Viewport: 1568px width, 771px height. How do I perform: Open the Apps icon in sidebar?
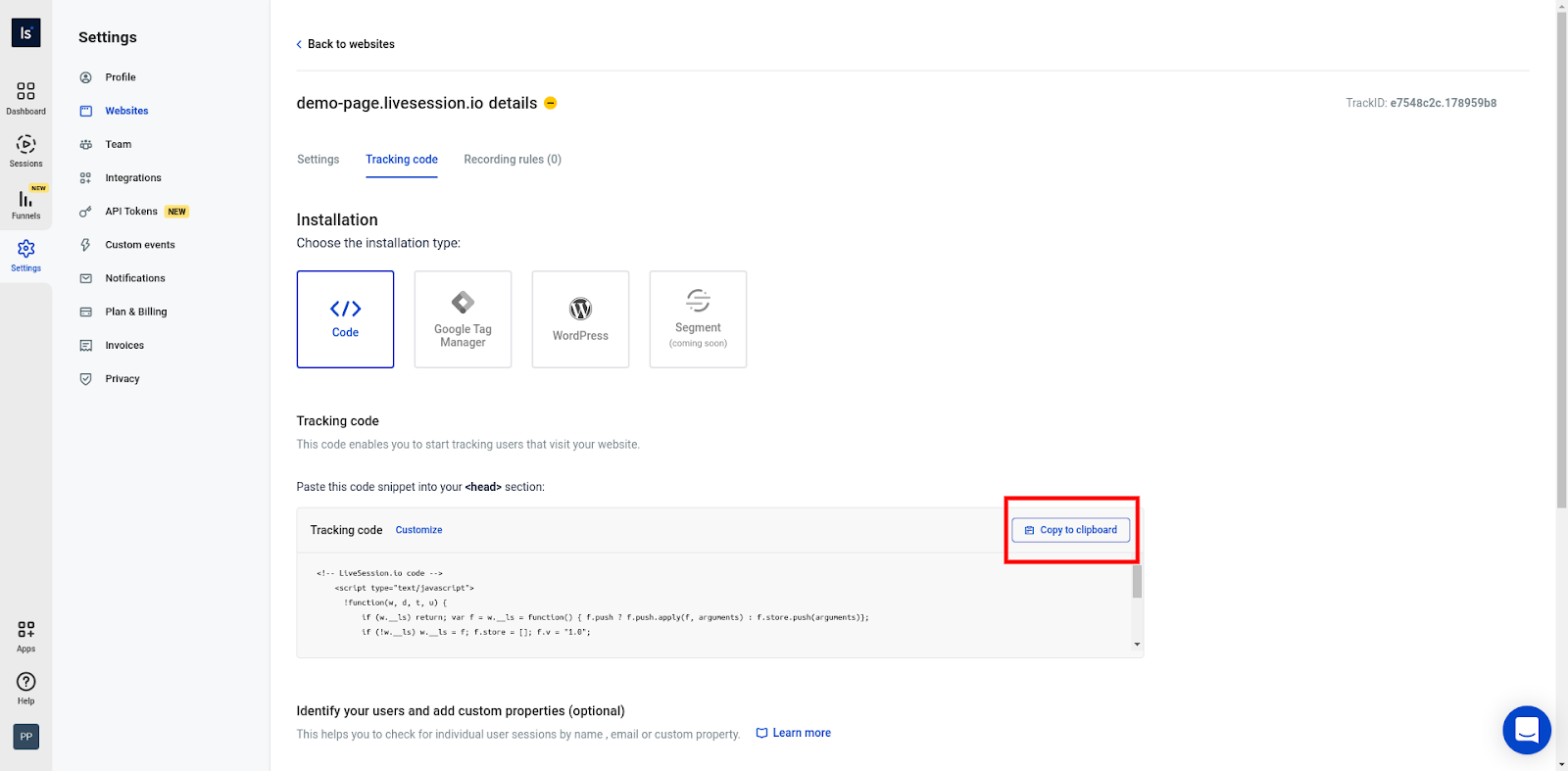[25, 630]
